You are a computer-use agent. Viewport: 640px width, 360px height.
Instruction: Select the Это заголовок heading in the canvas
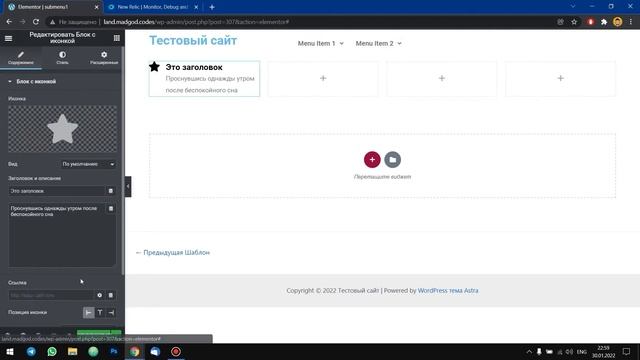tap(194, 67)
